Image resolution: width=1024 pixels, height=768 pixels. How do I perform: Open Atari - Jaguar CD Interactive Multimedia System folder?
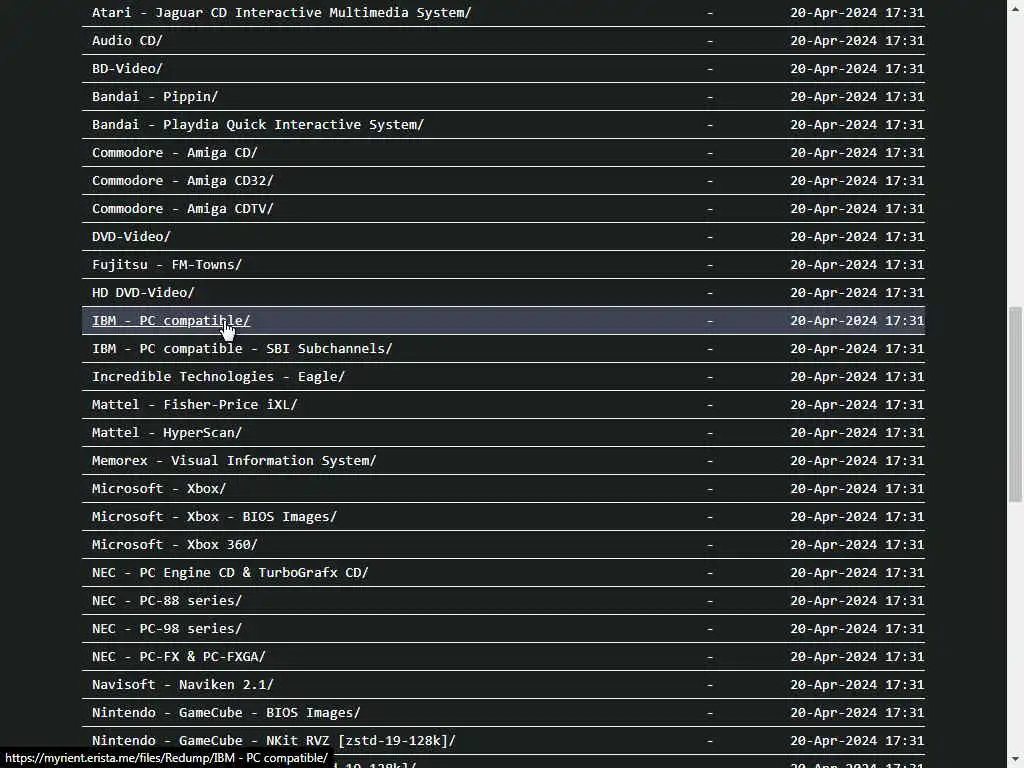point(281,12)
